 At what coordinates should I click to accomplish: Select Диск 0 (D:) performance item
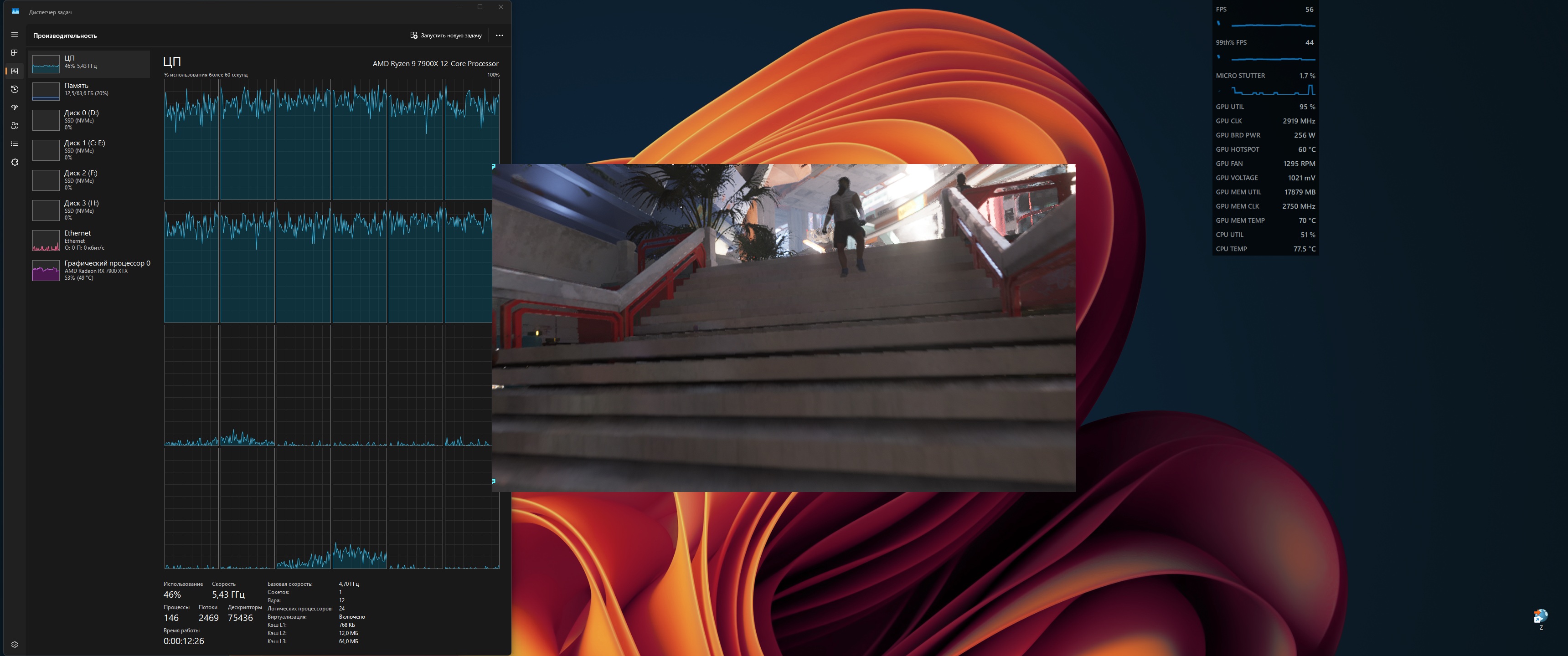(x=89, y=120)
